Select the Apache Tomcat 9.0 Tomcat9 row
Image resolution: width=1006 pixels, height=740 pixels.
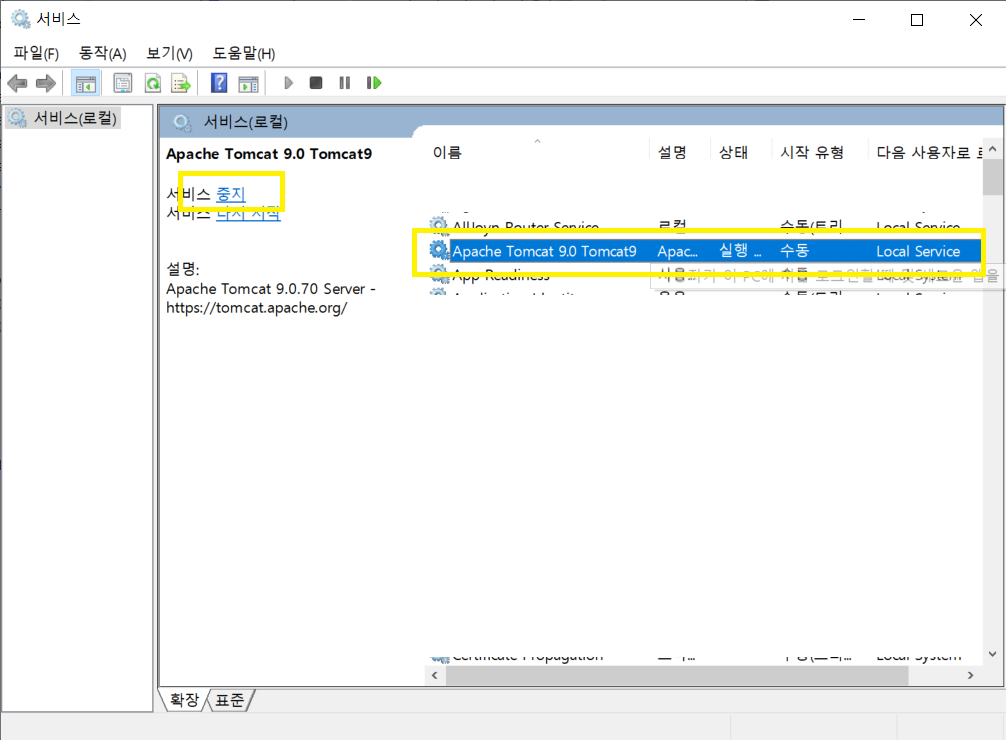(x=704, y=251)
